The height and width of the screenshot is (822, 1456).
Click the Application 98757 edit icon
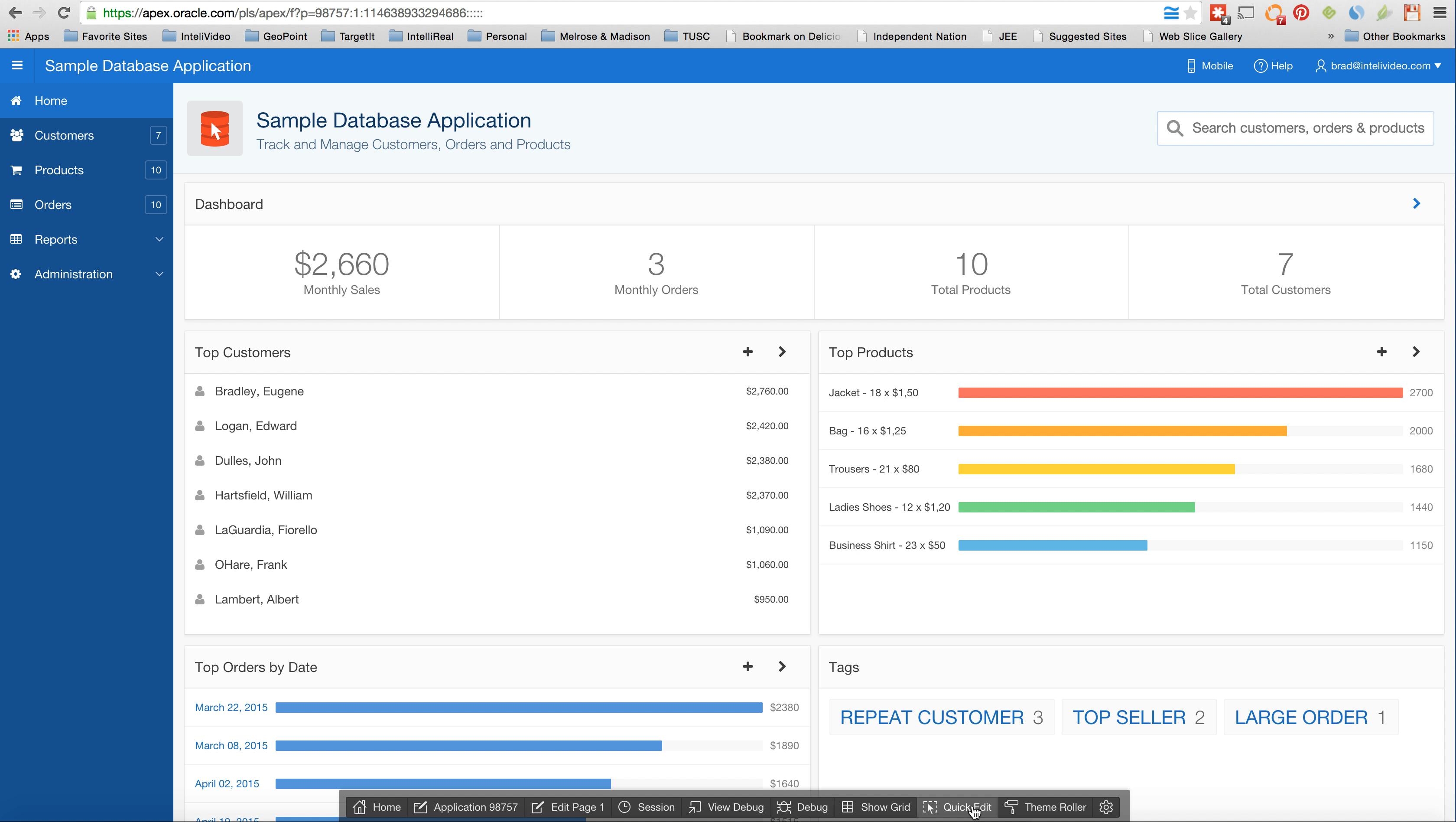coord(419,807)
